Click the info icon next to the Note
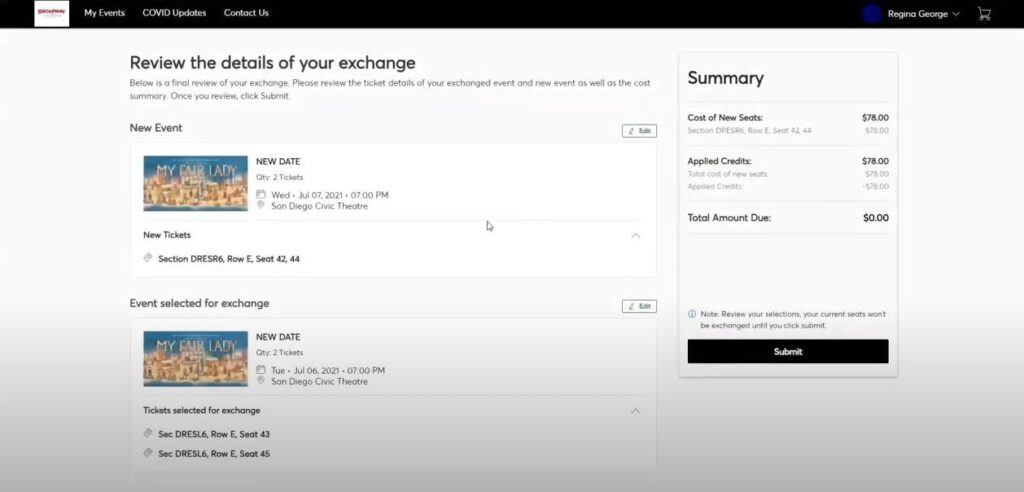The width and height of the screenshot is (1024, 492). [692, 314]
